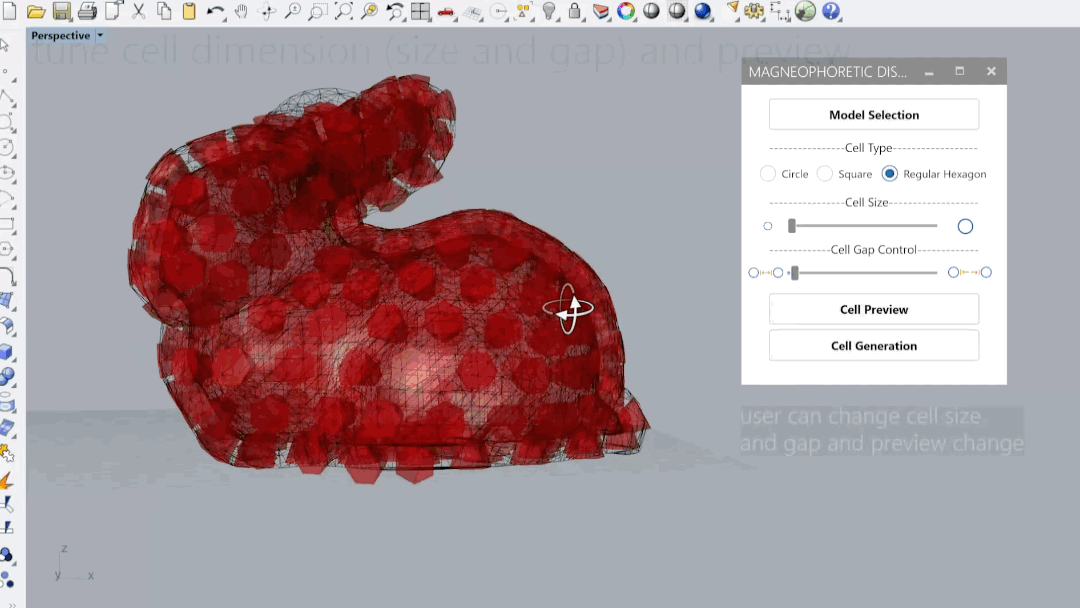The image size is (1080, 608).
Task: Click the Options gear icon
Action: [755, 12]
